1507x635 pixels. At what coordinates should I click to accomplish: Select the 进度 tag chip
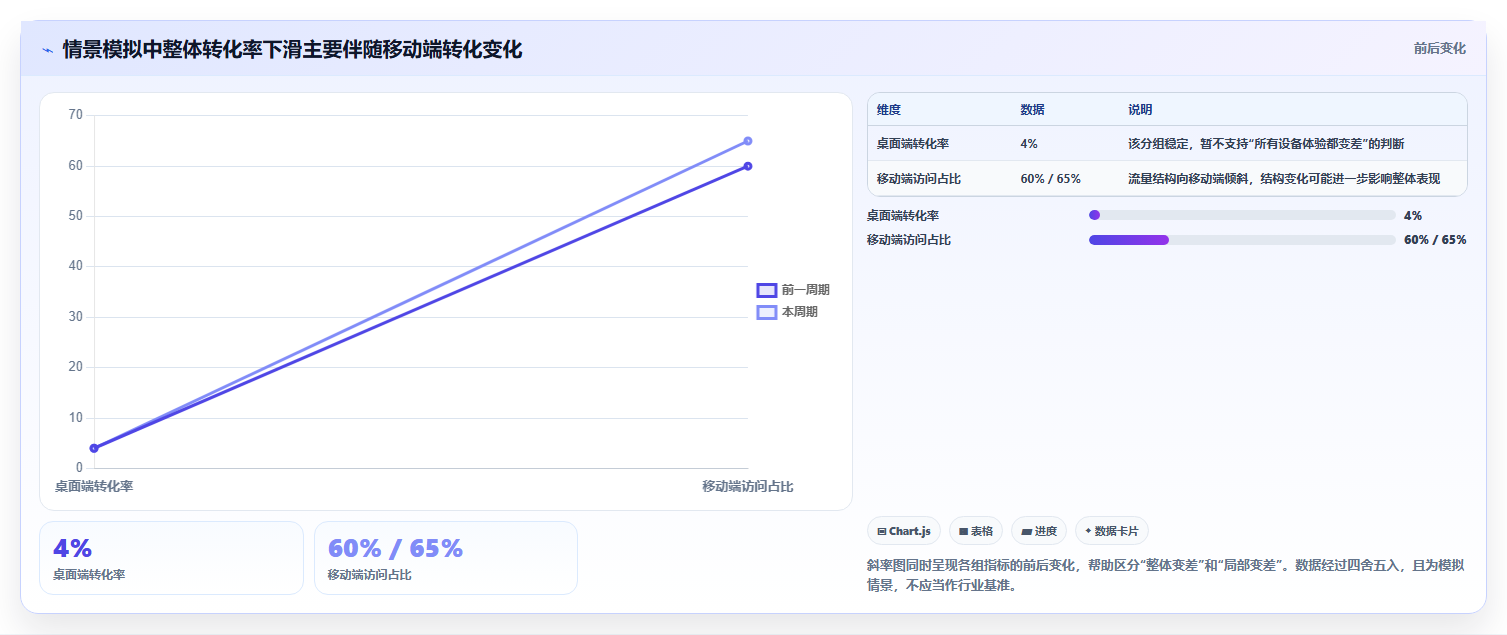(1039, 531)
